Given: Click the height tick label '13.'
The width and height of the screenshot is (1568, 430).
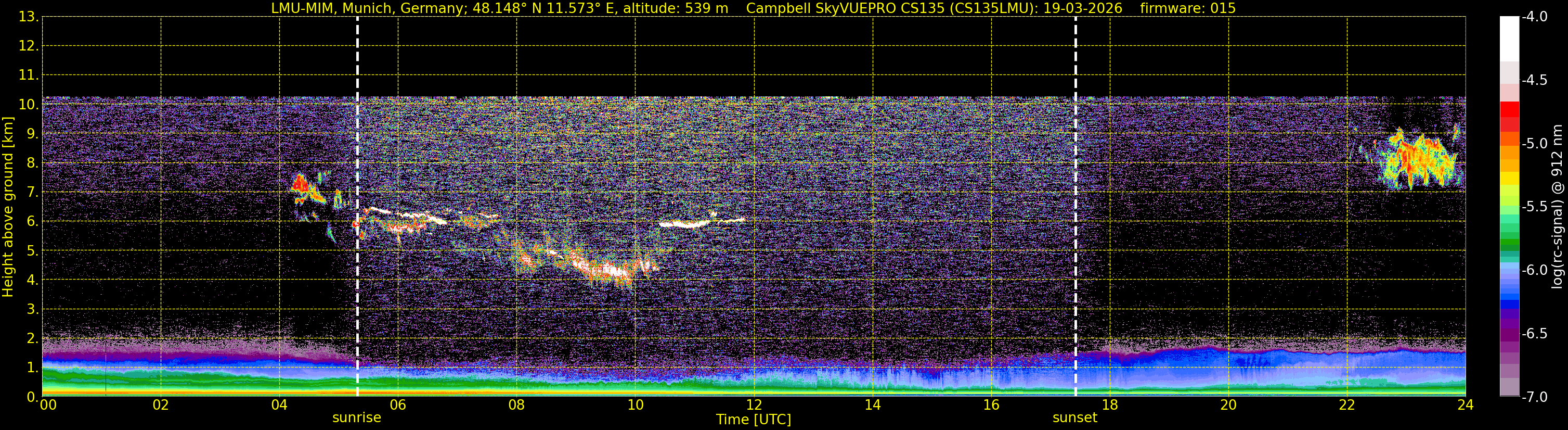Looking at the screenshot, I should tap(29, 17).
